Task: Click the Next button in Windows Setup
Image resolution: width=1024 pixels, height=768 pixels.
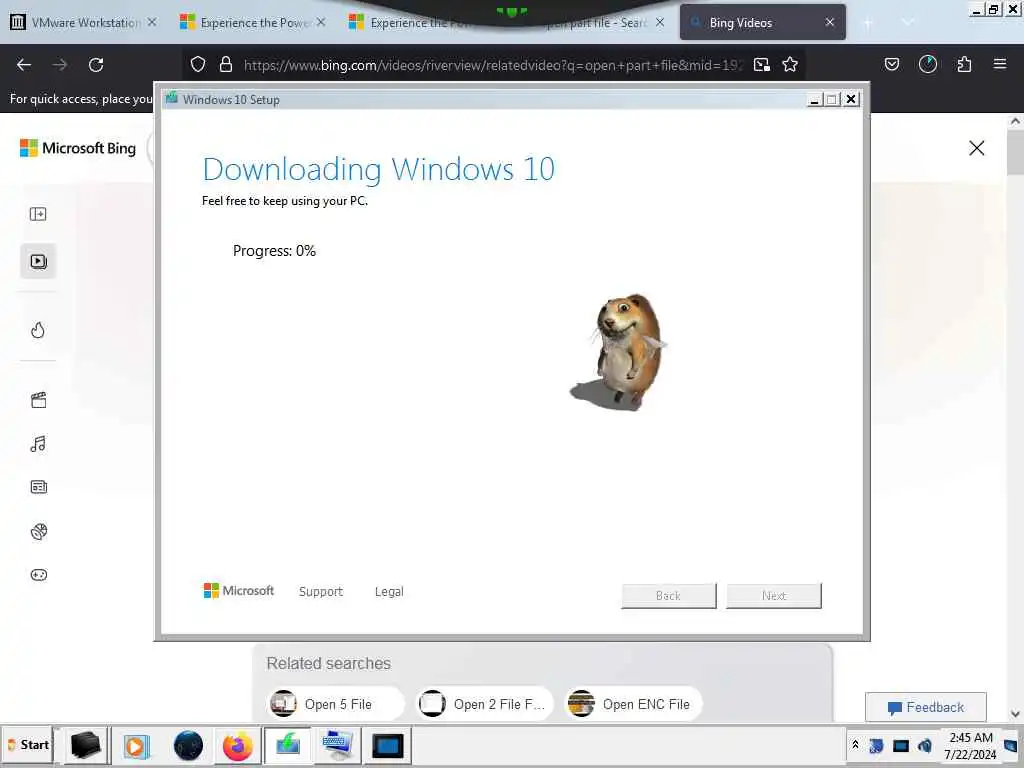Action: [x=774, y=596]
